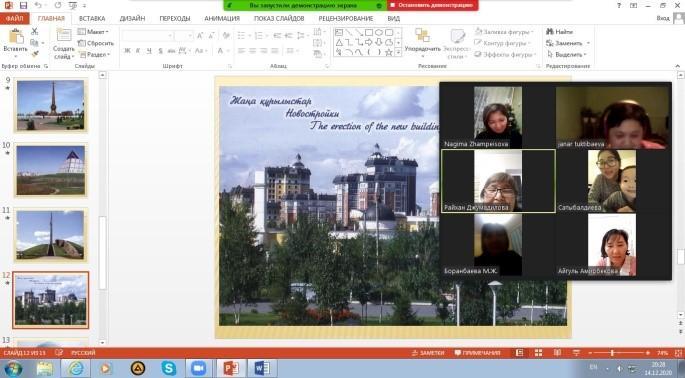The image size is (685, 378).
Task: Toggle the ПРИМЕЧАНИЯ comments pane
Action: coord(477,353)
